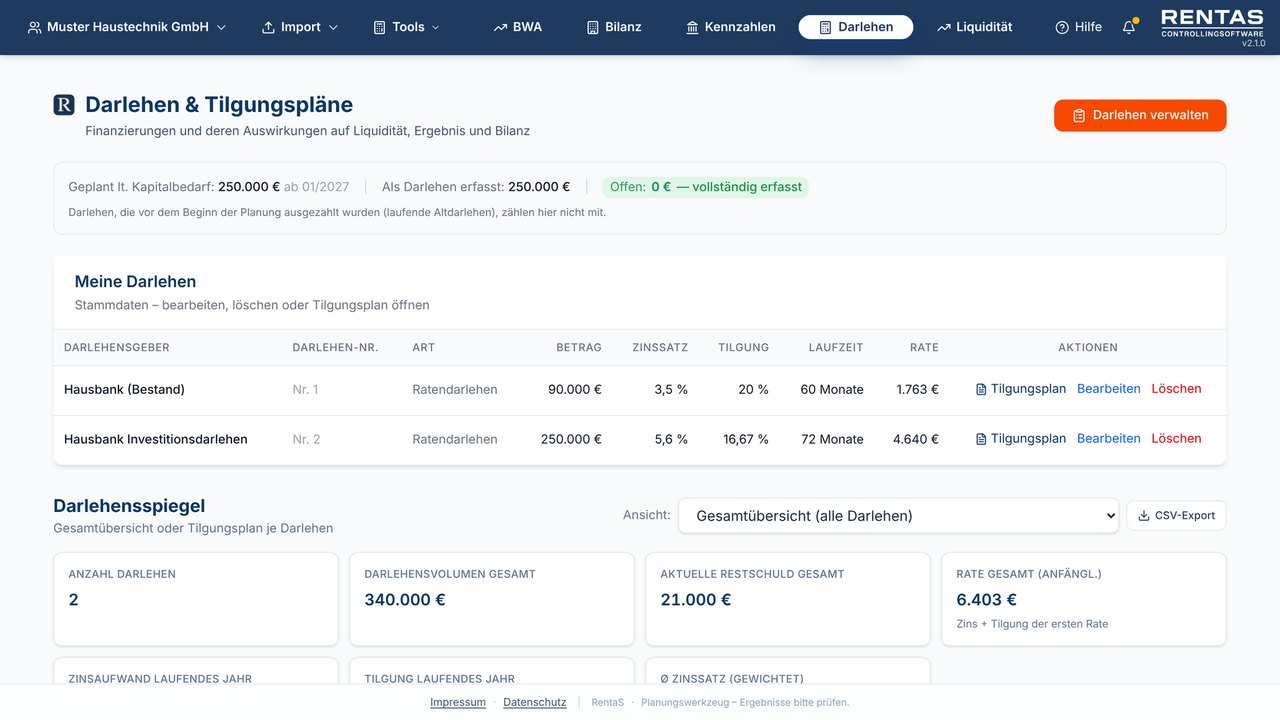Open the Liquidität tab
The width and height of the screenshot is (1280, 720).
point(975,27)
